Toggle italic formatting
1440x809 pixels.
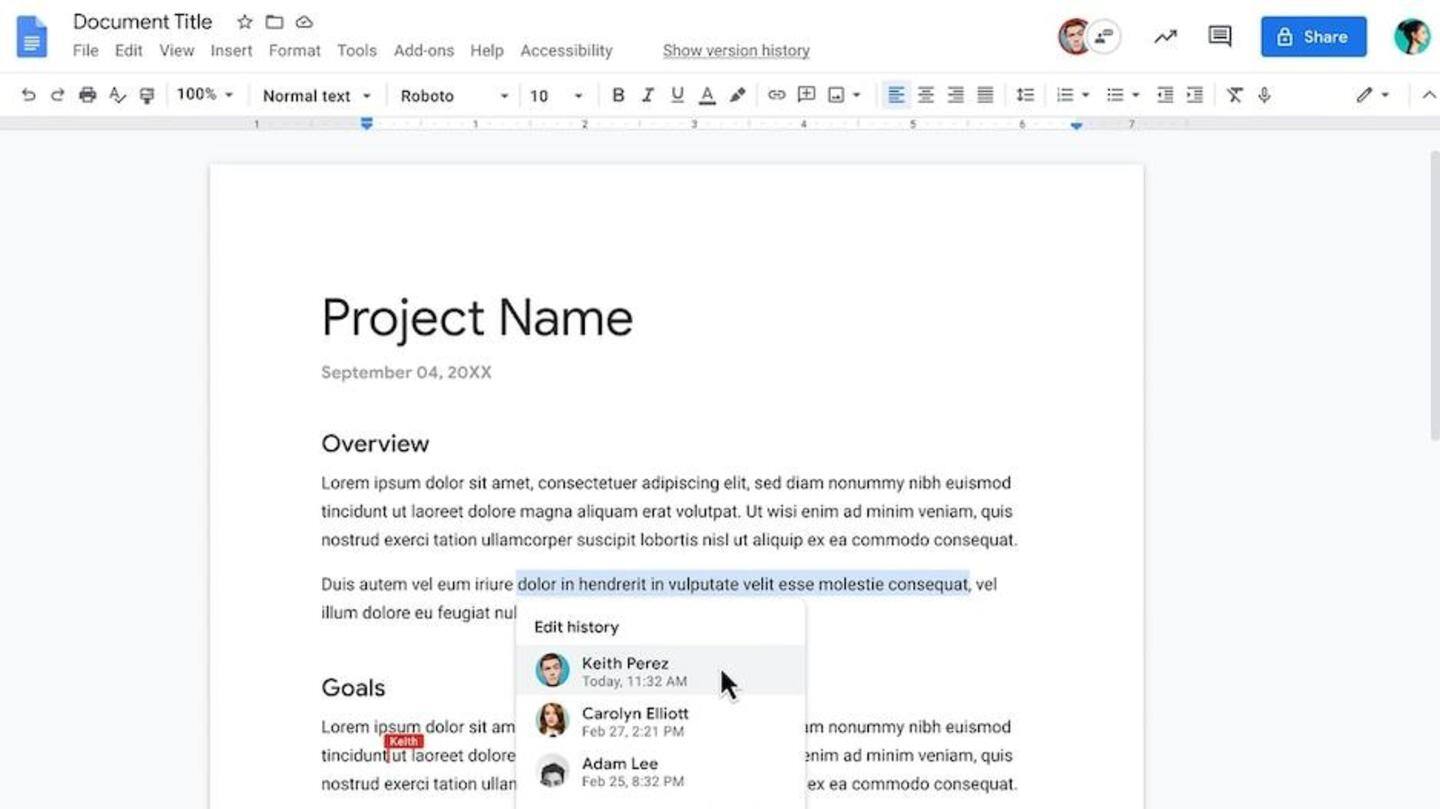pyautogui.click(x=647, y=95)
